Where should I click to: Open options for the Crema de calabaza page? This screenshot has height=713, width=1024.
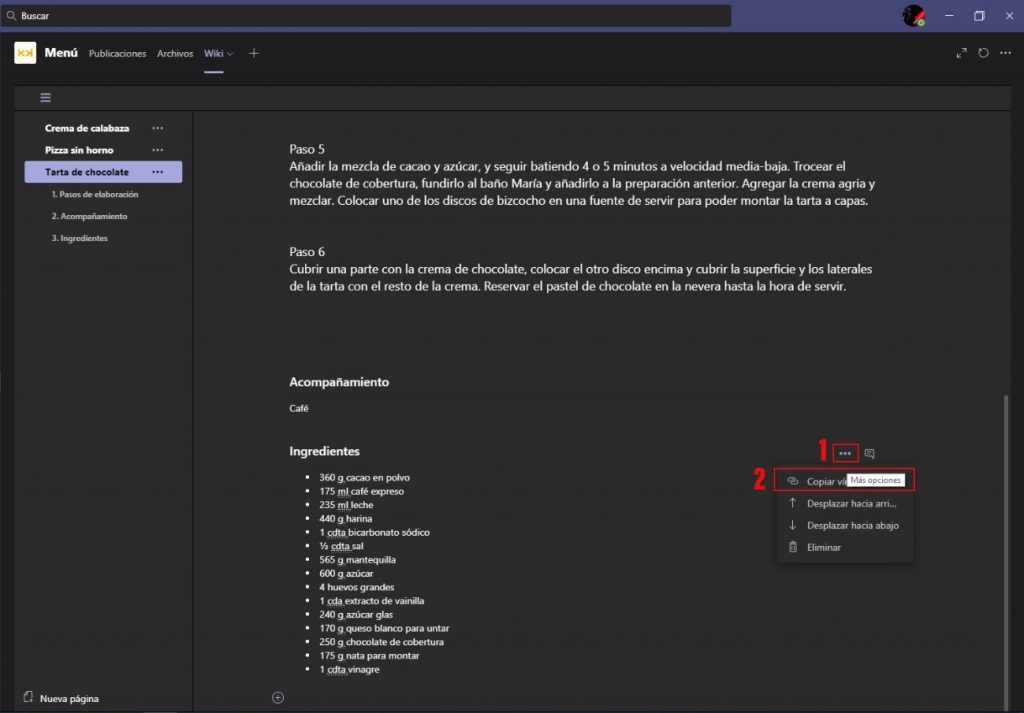157,128
